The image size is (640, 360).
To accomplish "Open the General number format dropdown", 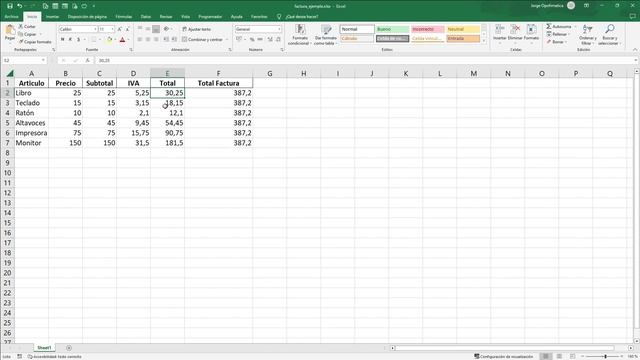I will (279, 29).
